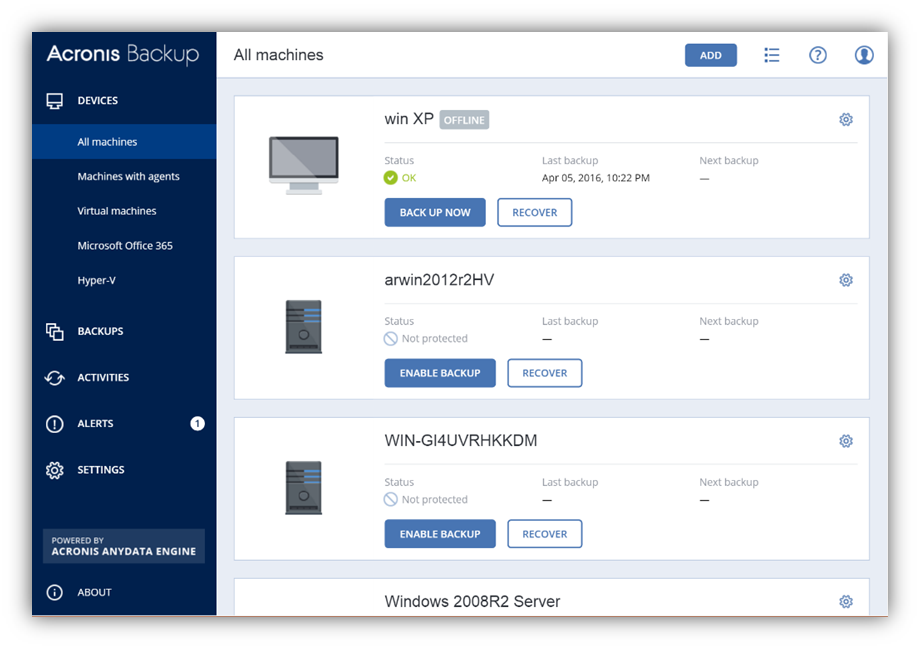Open the Devices section monitor icon

(55, 101)
